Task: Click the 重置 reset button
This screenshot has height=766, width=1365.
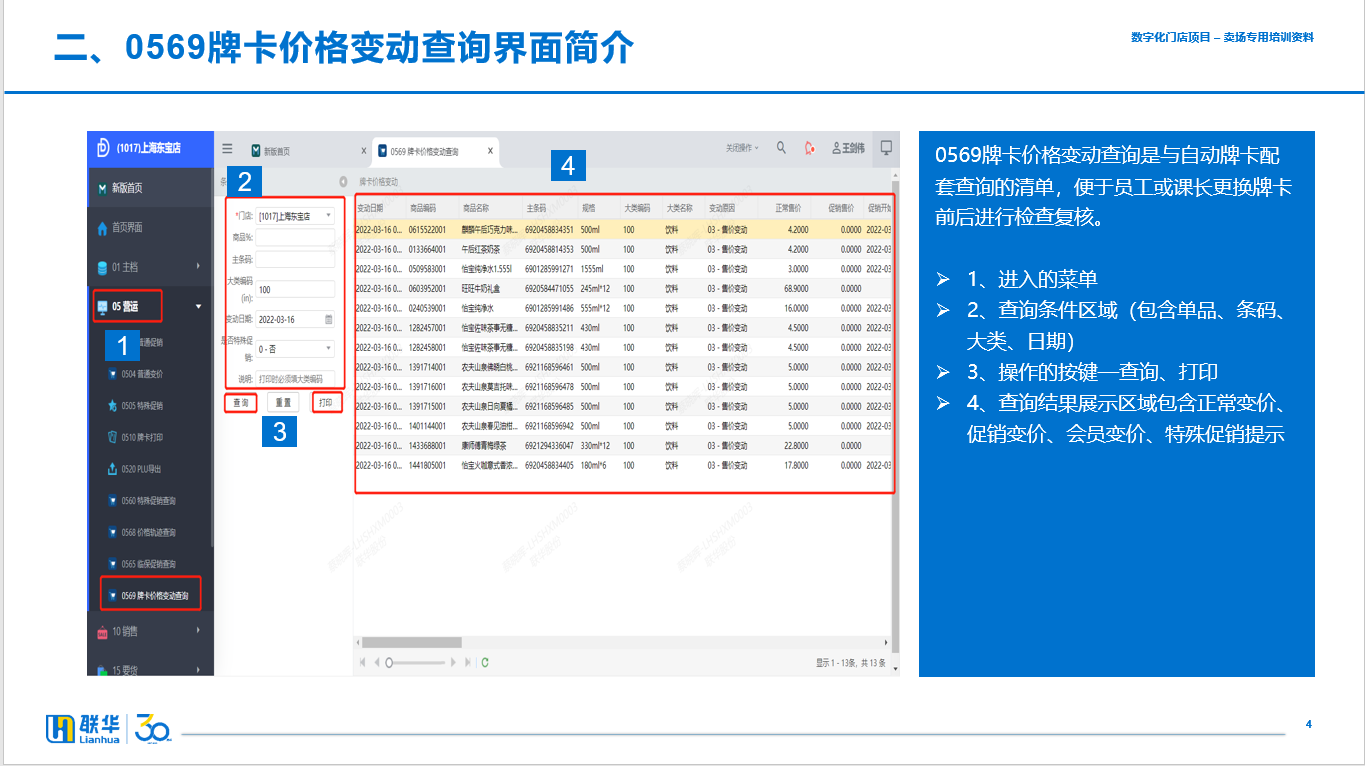Action: coord(284,402)
